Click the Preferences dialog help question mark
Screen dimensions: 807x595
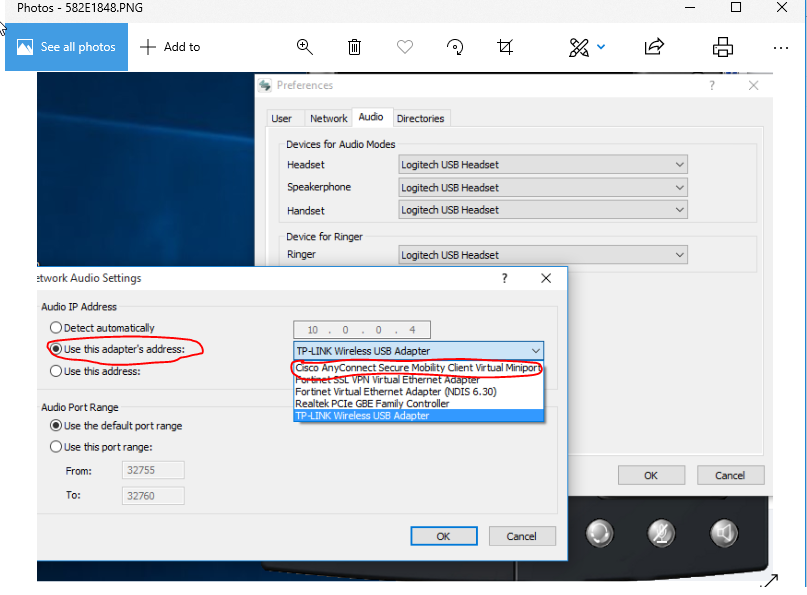[x=712, y=85]
